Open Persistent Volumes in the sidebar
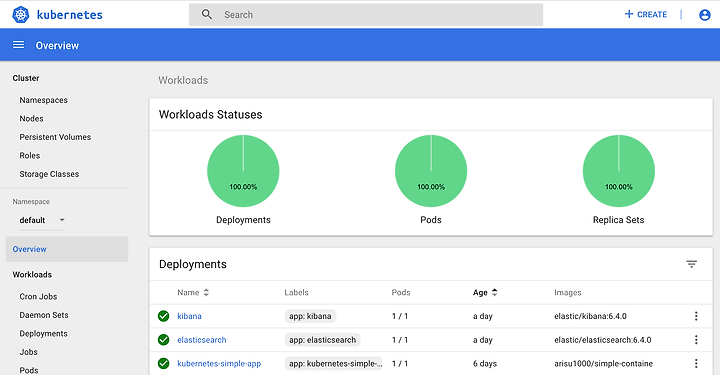Image resolution: width=720 pixels, height=375 pixels. pos(55,137)
